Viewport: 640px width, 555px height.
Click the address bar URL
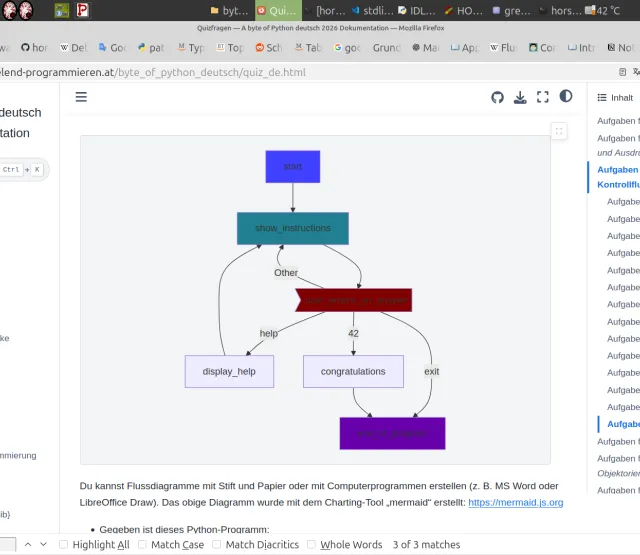(x=153, y=72)
